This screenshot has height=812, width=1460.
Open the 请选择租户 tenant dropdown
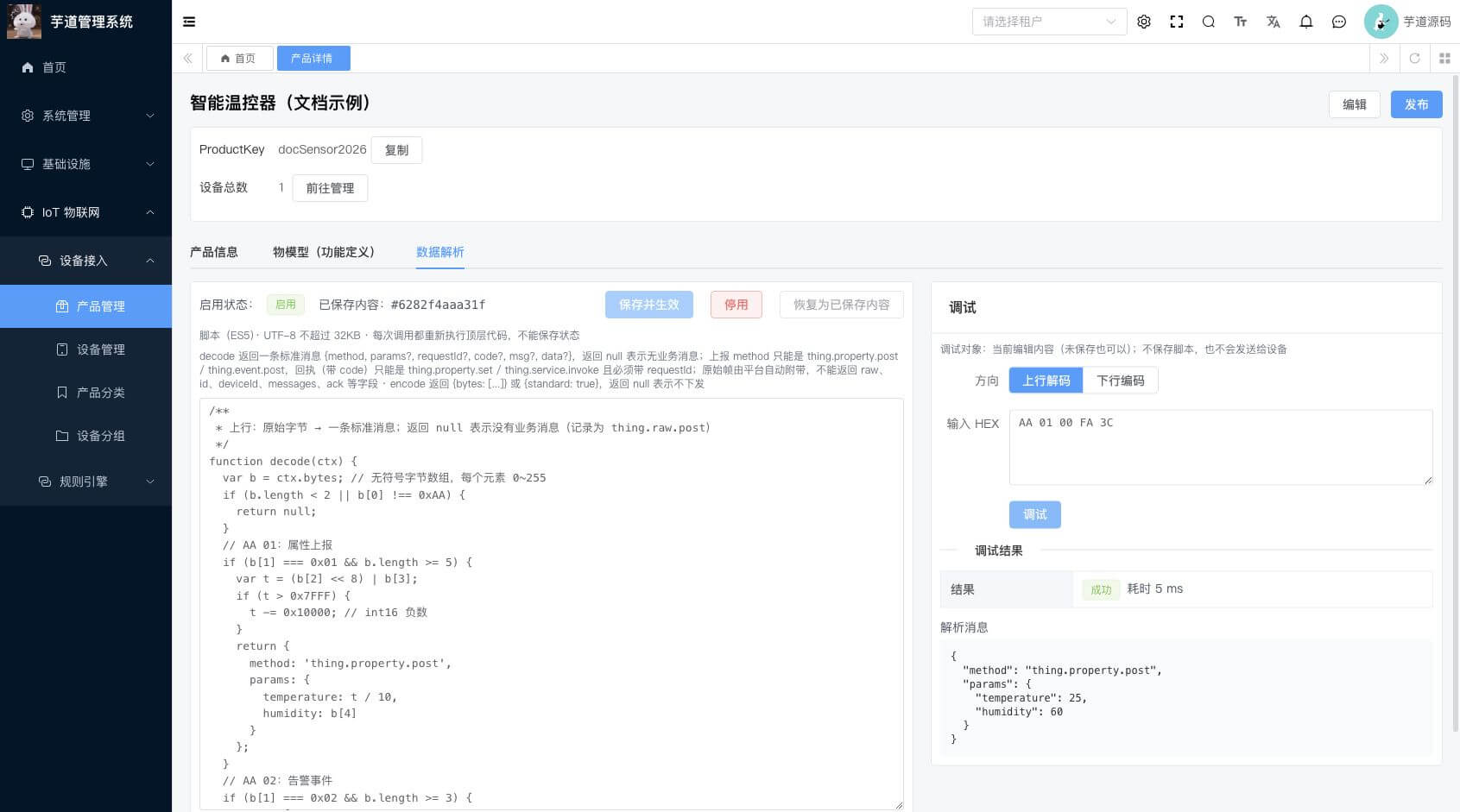pyautogui.click(x=1049, y=22)
